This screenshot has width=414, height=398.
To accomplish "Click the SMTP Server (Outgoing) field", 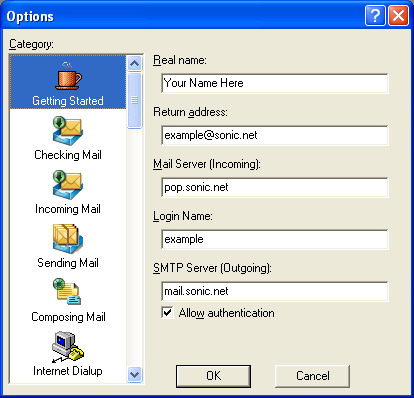I will (275, 291).
